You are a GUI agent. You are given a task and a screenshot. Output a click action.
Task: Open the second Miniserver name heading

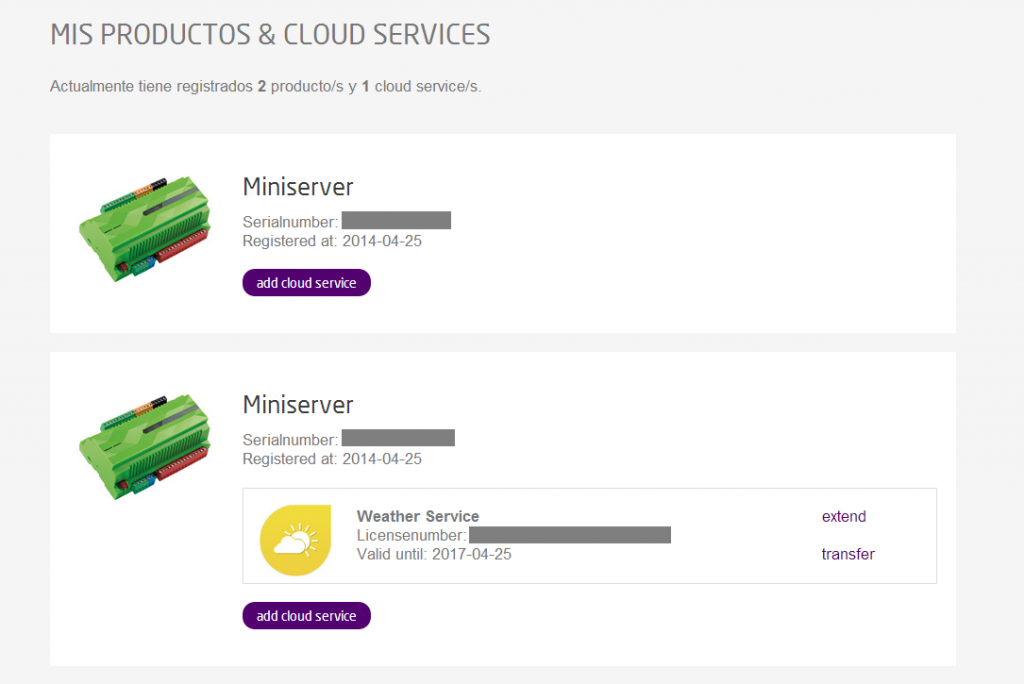[297, 404]
